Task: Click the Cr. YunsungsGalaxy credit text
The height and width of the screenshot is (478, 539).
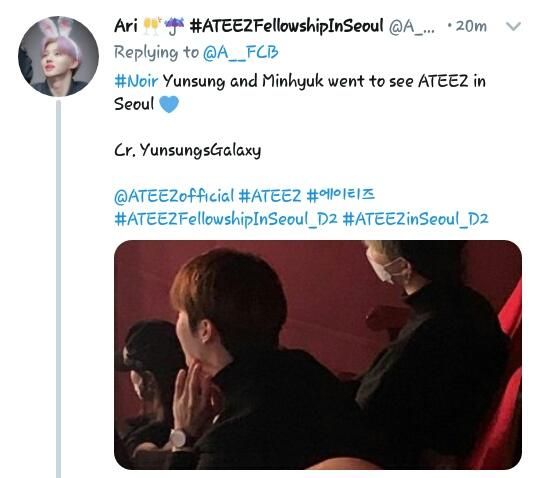Action: pyautogui.click(x=188, y=150)
